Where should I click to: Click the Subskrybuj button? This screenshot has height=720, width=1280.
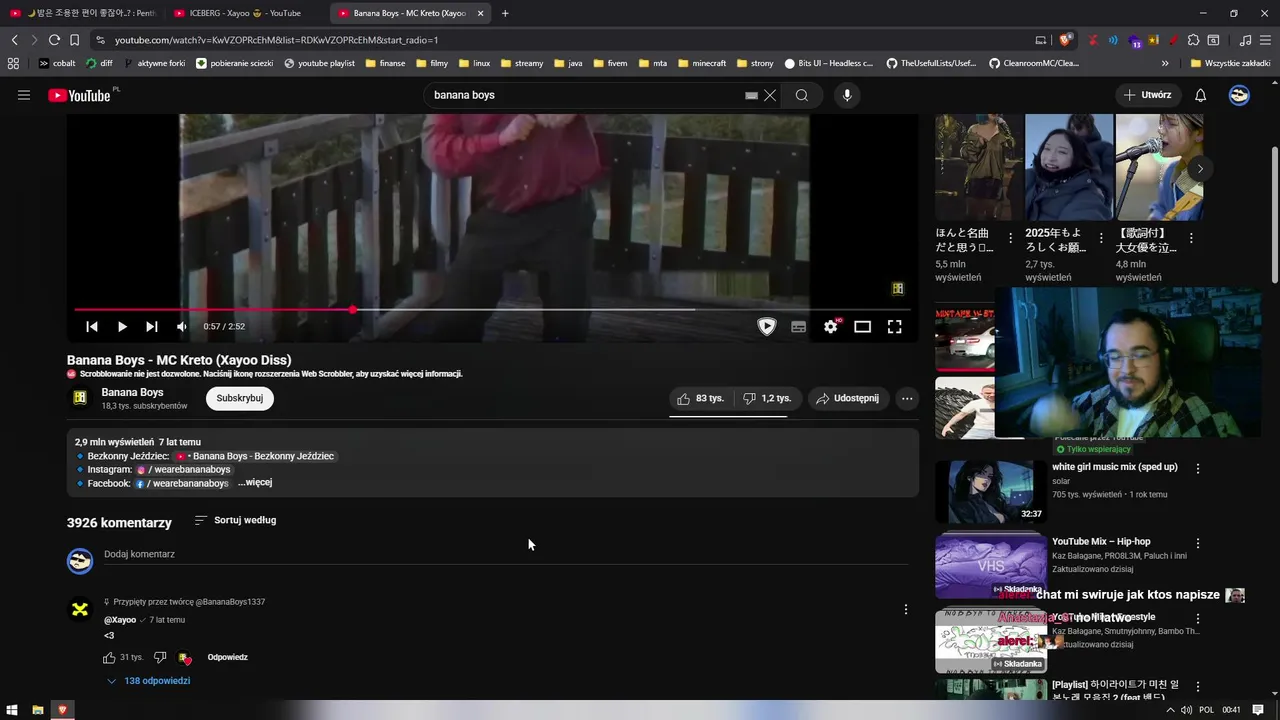[x=240, y=398]
